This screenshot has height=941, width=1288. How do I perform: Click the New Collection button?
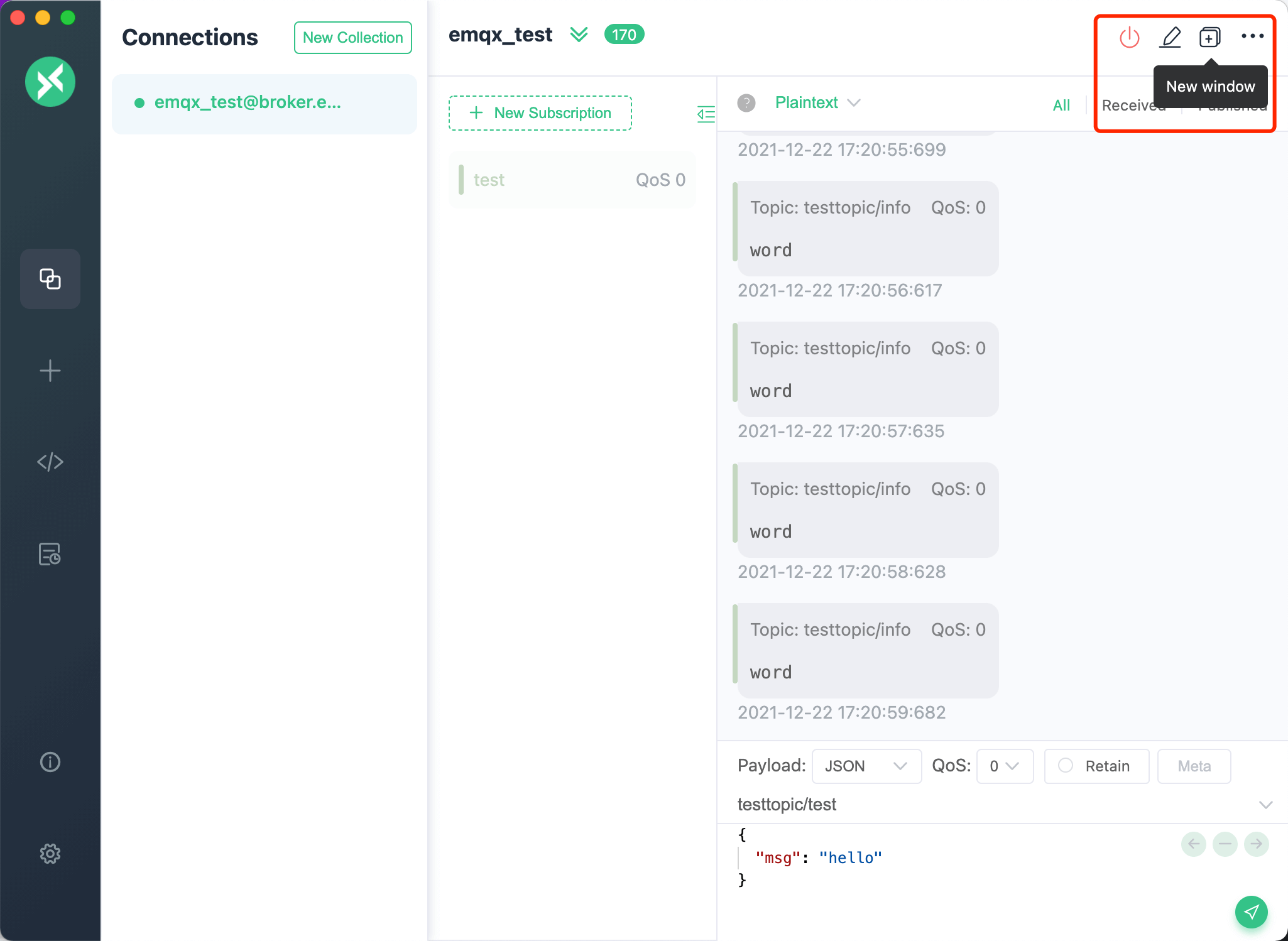coord(352,38)
